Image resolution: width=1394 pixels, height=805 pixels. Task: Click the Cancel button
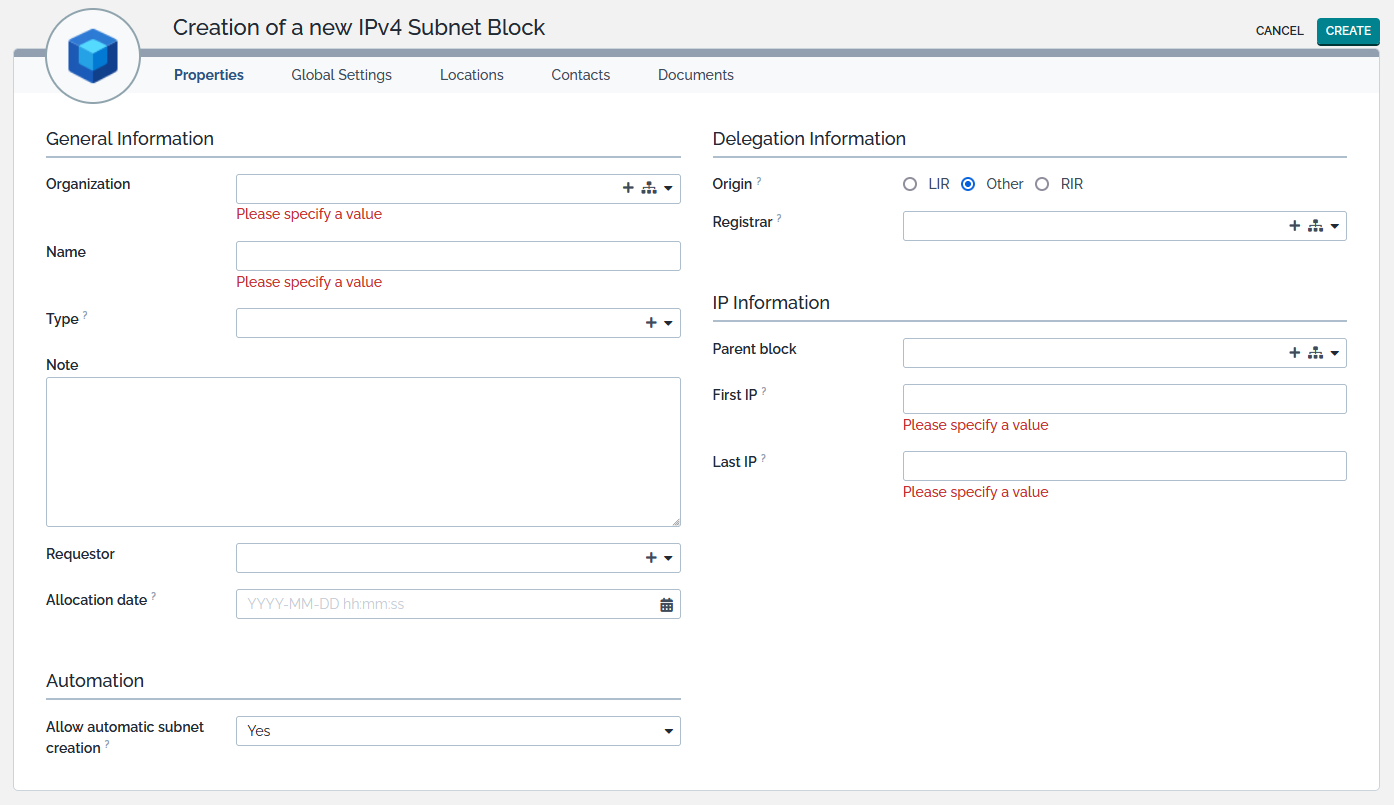point(1279,31)
